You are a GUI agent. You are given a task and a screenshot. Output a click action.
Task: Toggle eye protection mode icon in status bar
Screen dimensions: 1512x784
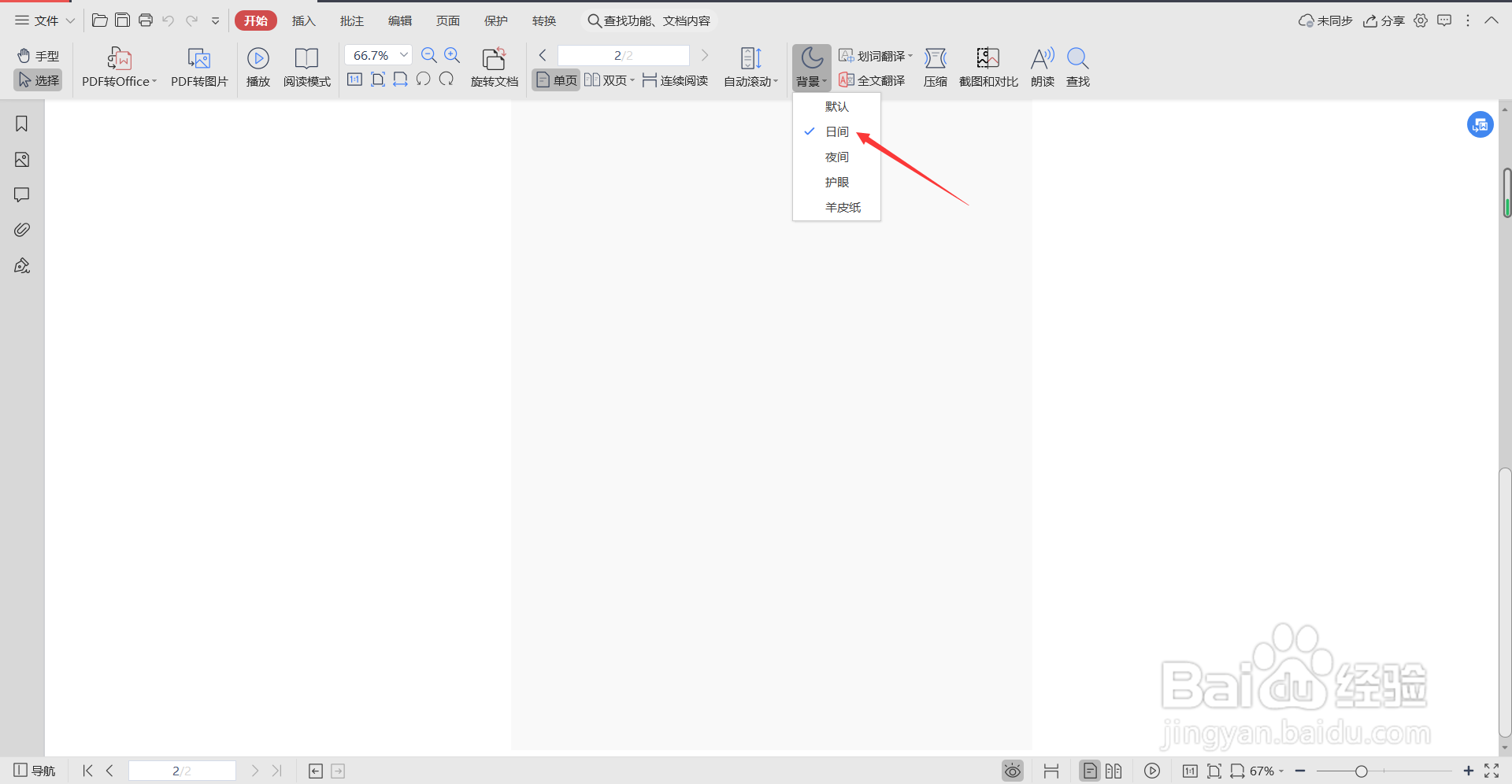[1013, 771]
